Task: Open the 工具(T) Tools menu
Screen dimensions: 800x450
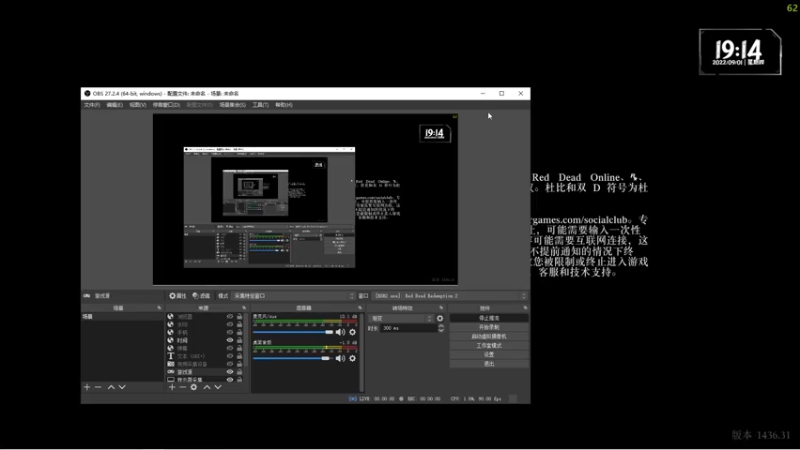Action: [260, 105]
